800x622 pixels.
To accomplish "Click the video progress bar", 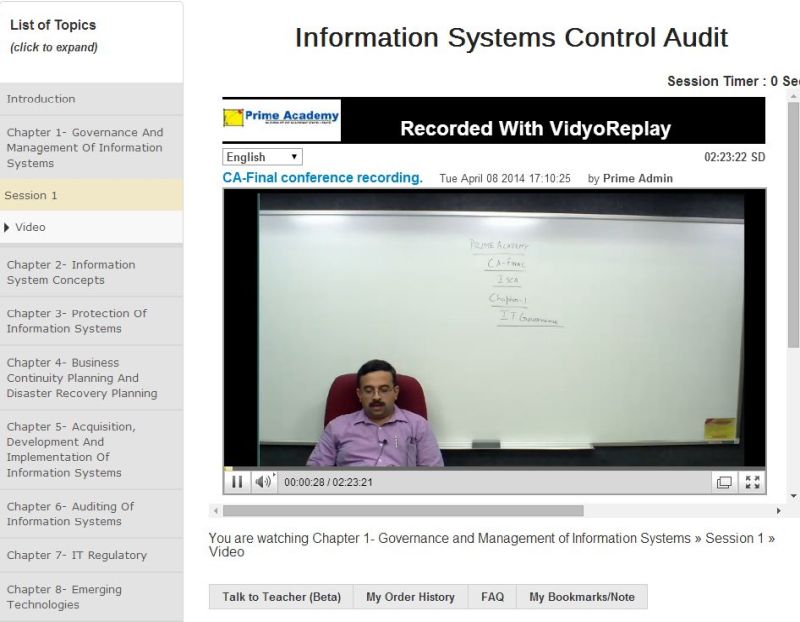I will coord(494,468).
